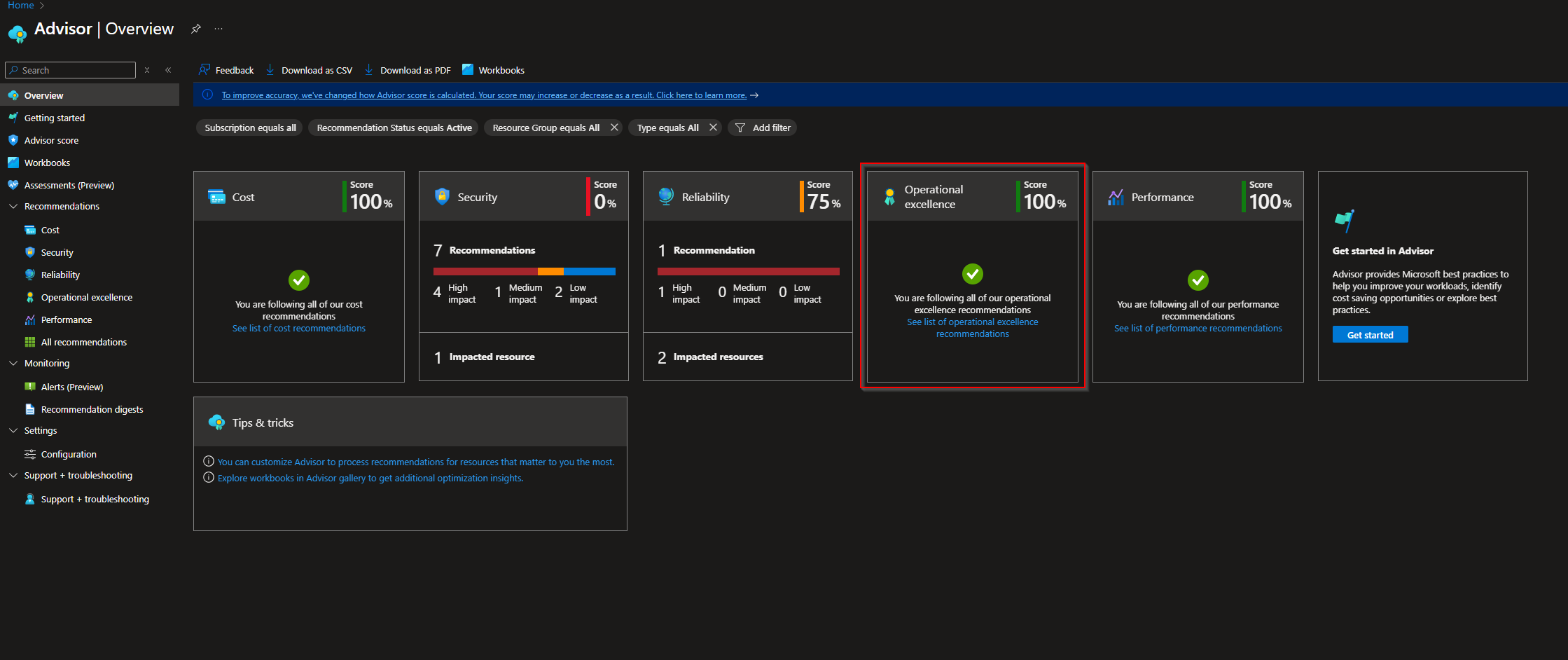Screen dimensions: 1568x660
Task: Click the Reliability high impact bar
Action: pyautogui.click(x=749, y=271)
